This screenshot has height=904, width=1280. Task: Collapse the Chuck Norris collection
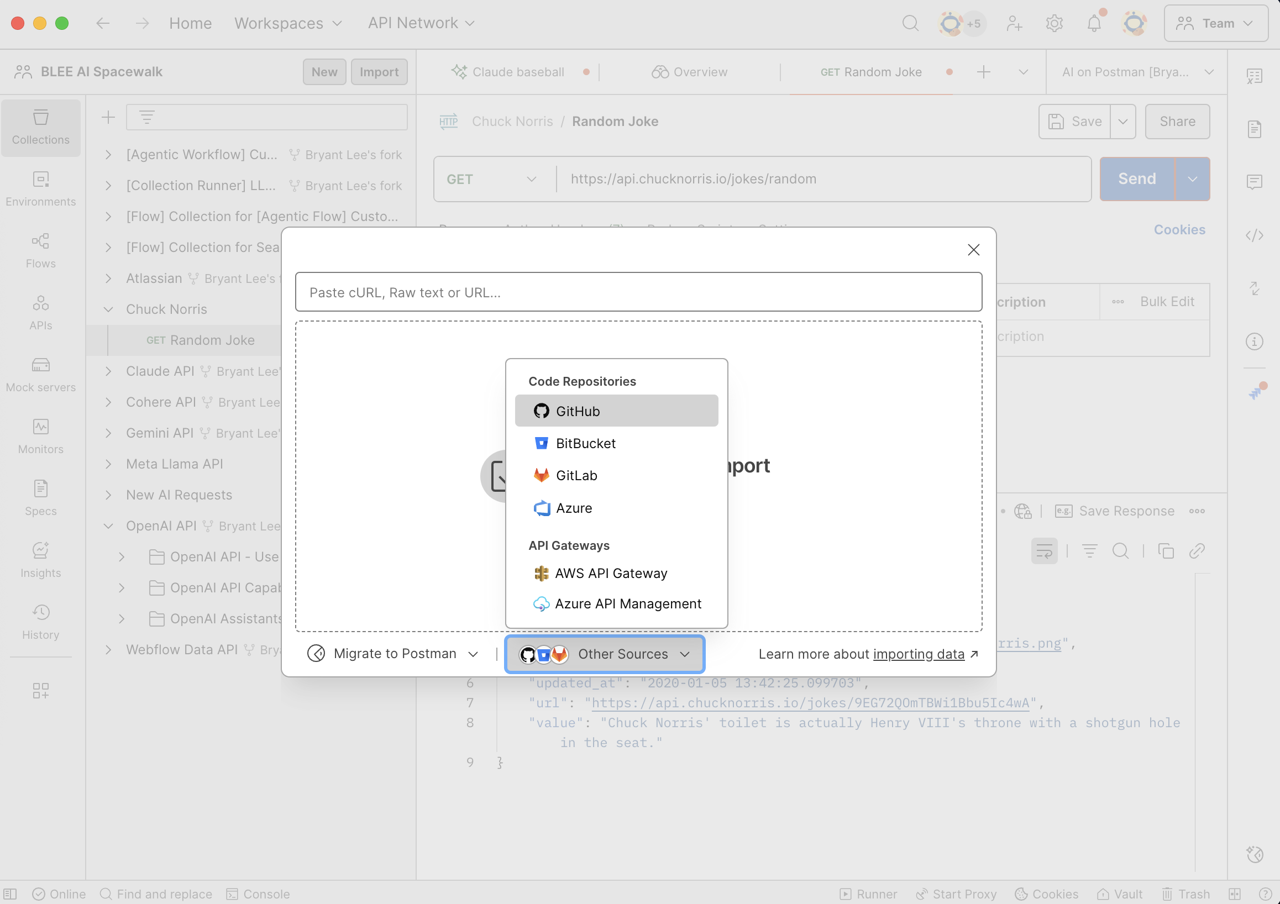click(x=107, y=309)
